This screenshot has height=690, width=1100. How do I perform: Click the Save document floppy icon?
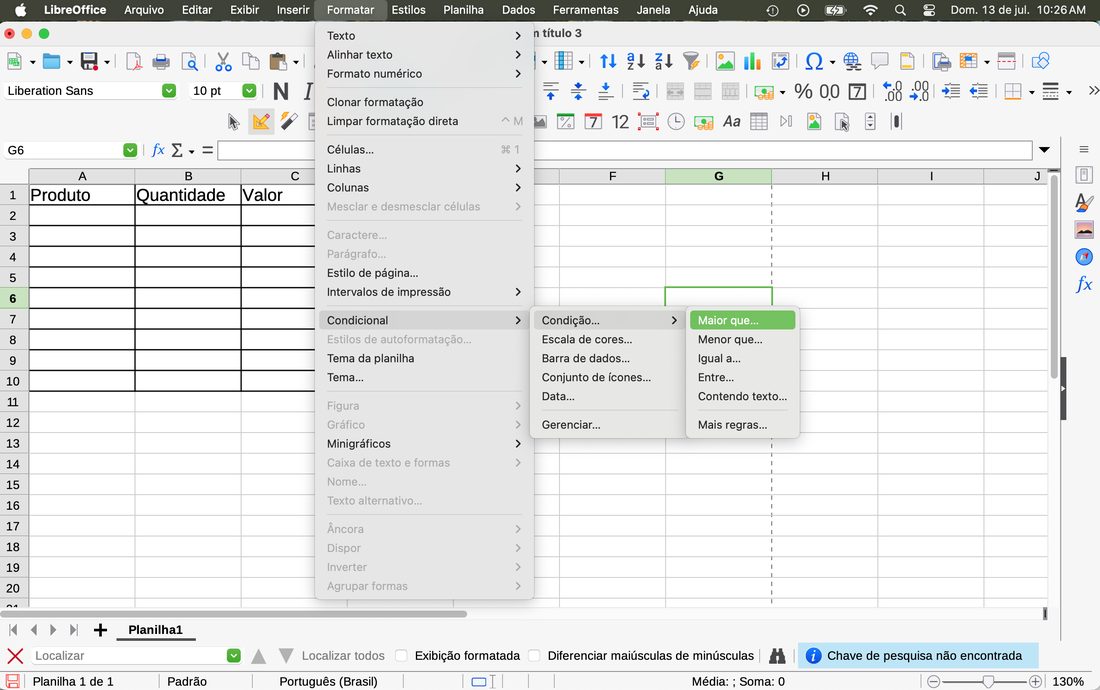pyautogui.click(x=89, y=62)
